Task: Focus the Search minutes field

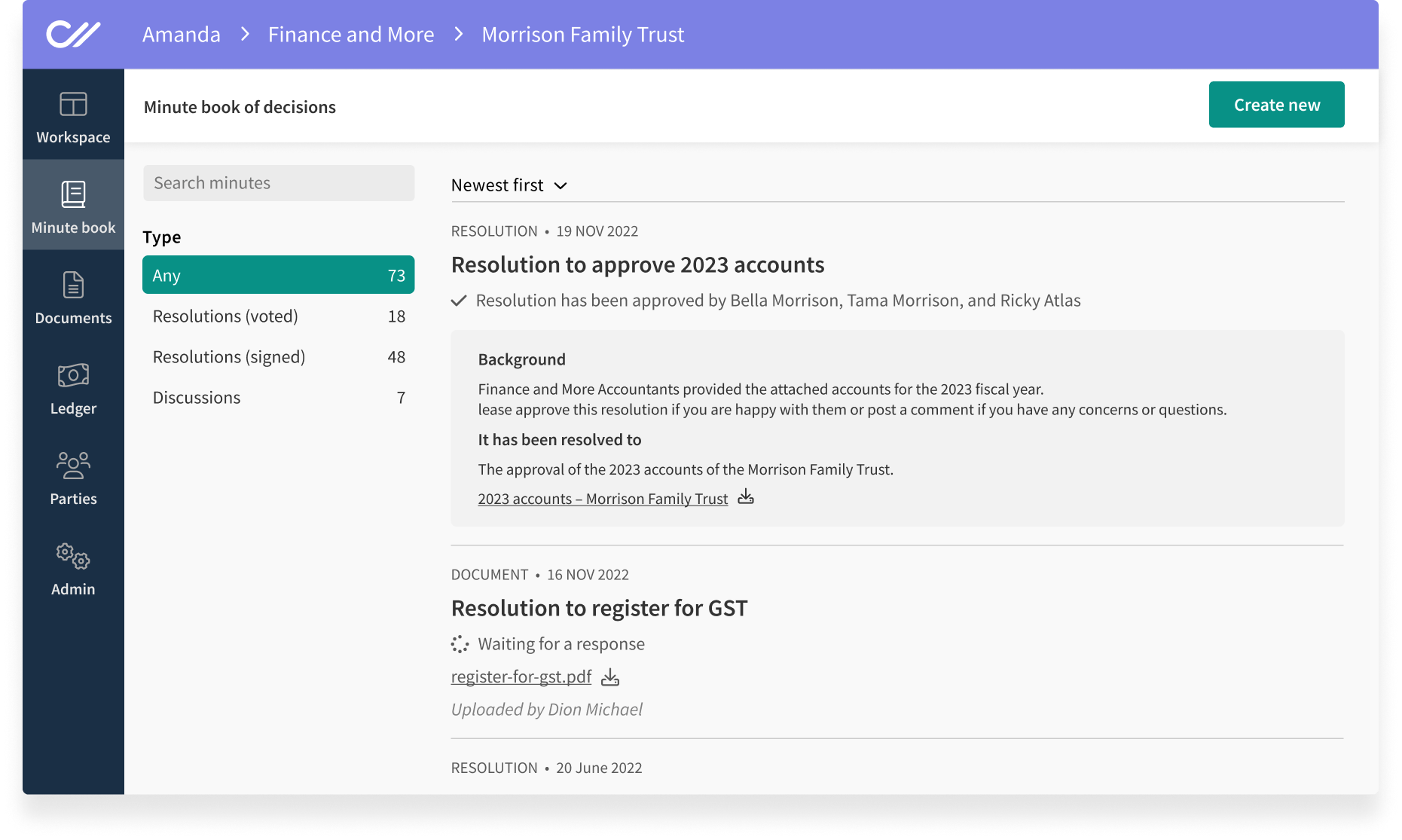Action: pyautogui.click(x=279, y=183)
